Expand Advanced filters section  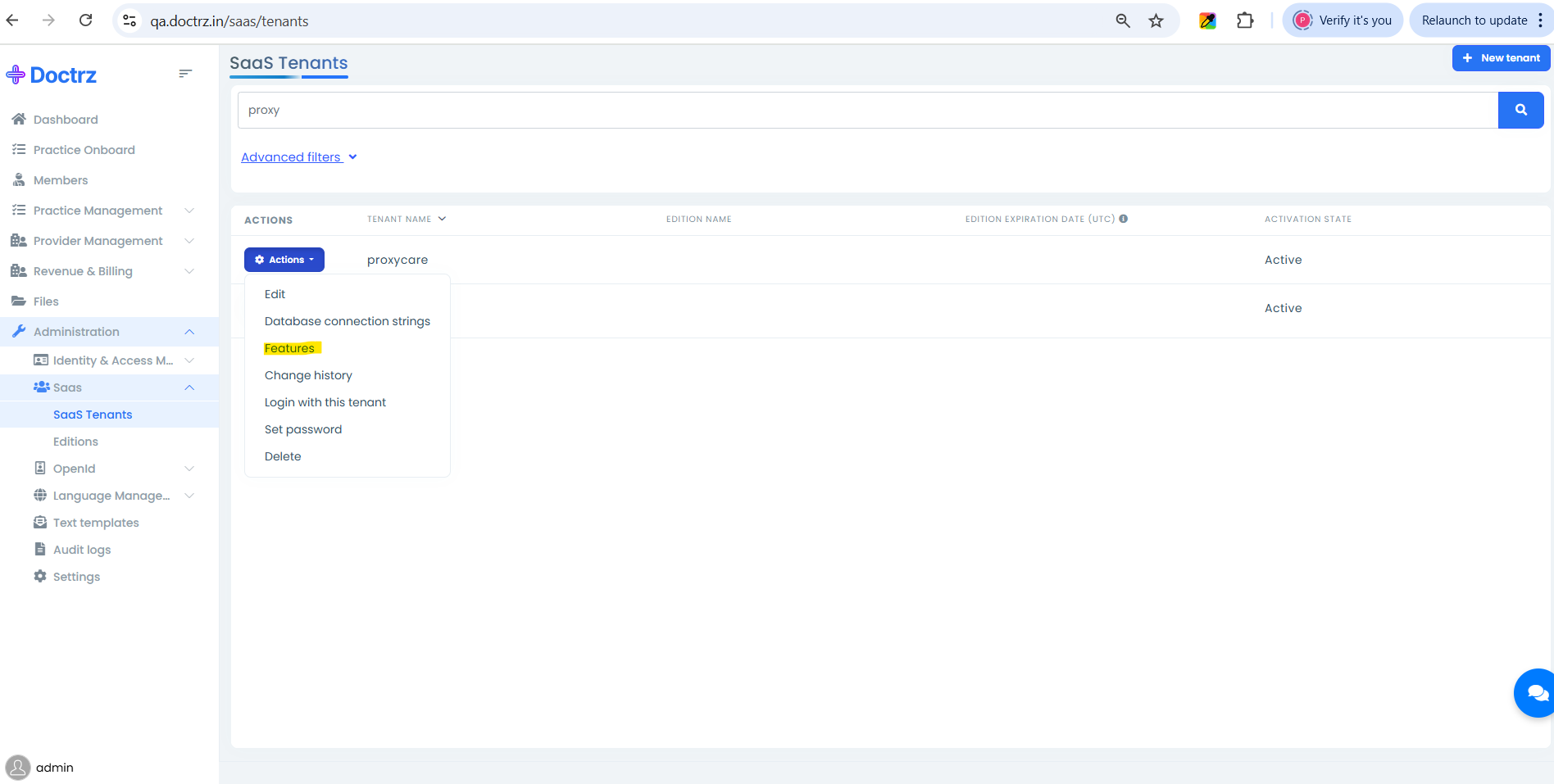pyautogui.click(x=298, y=157)
